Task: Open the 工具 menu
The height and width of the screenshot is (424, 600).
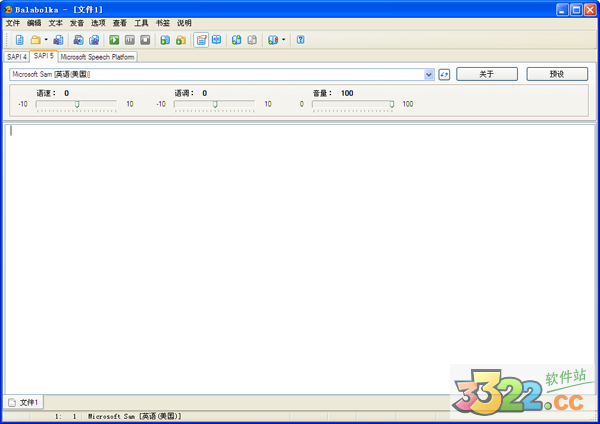Action: 141,23
